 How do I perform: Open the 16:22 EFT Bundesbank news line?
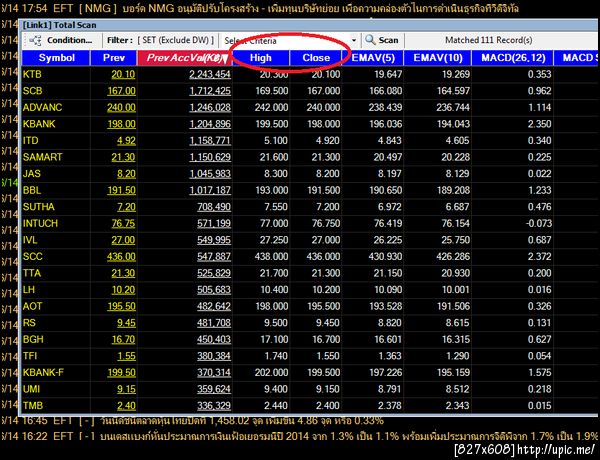click(x=299, y=436)
